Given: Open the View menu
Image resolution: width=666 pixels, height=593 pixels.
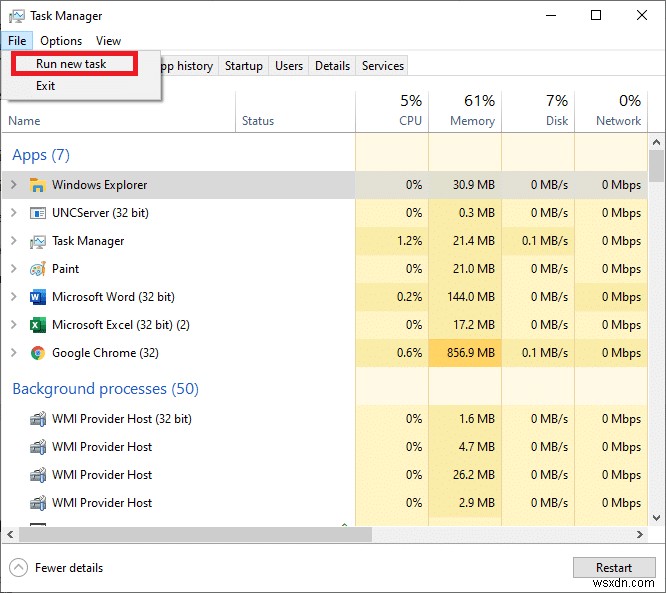Looking at the screenshot, I should pos(108,41).
